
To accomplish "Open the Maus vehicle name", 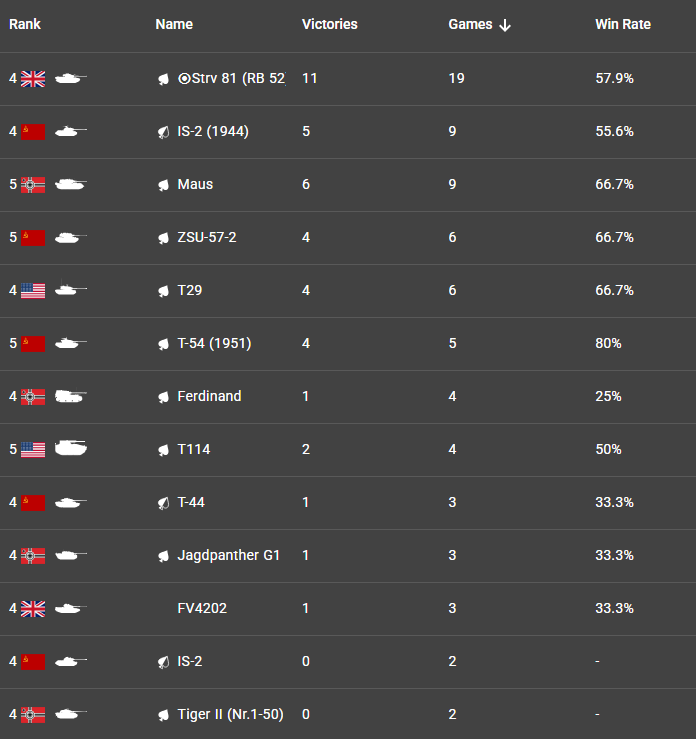I will tap(195, 184).
